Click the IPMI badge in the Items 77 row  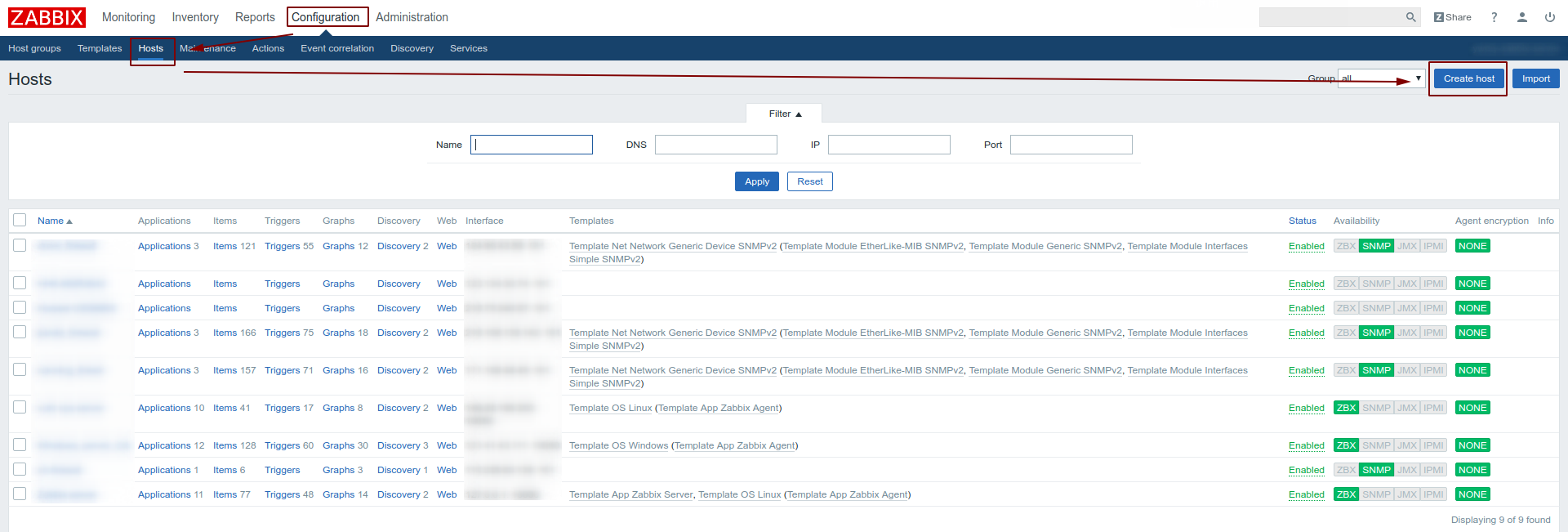point(1433,494)
